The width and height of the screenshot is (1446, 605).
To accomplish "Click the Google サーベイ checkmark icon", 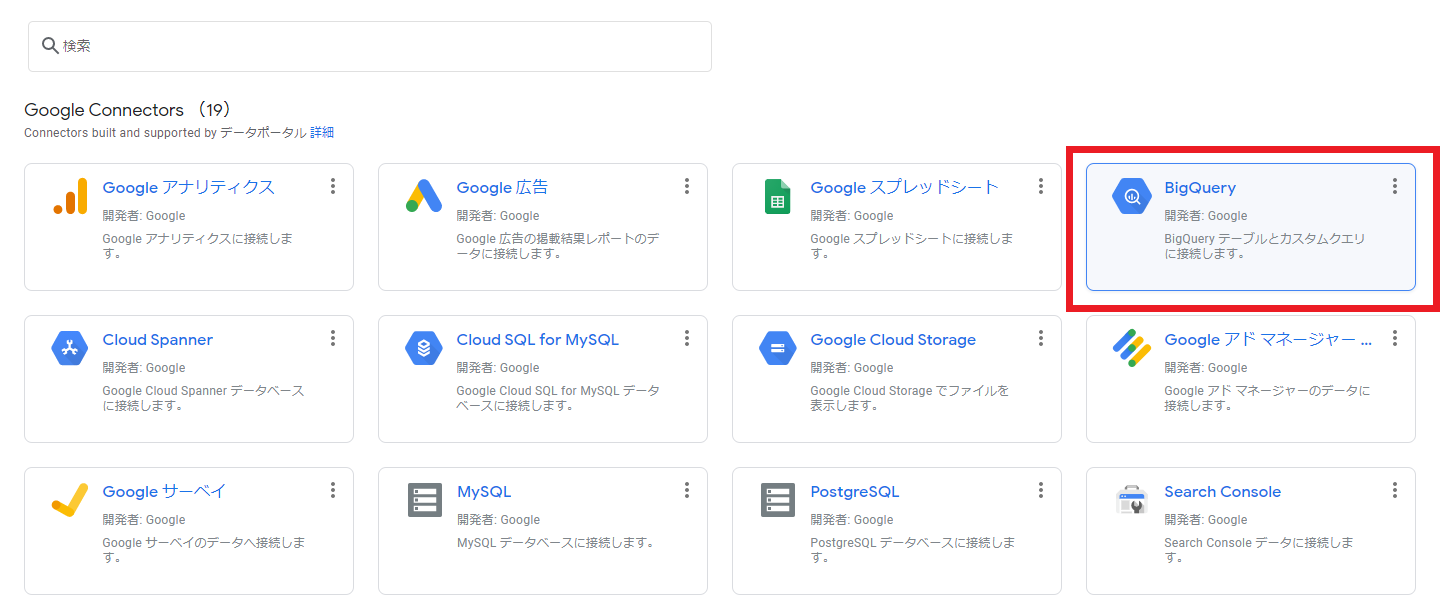I will tap(70, 500).
